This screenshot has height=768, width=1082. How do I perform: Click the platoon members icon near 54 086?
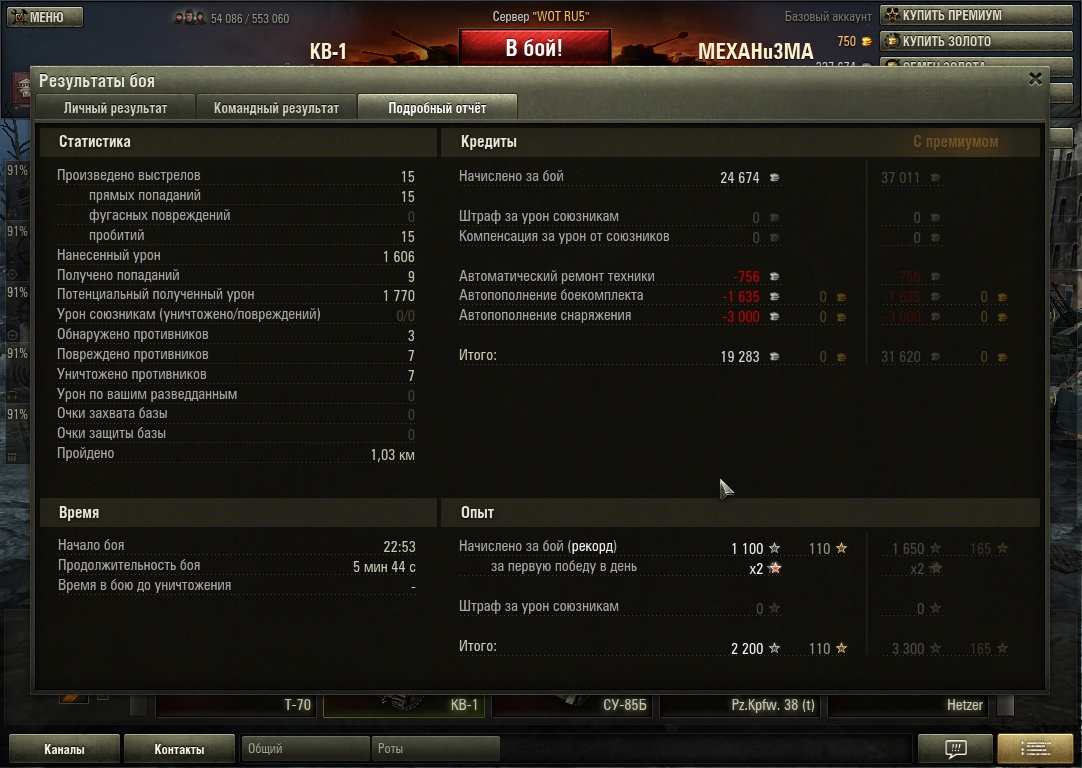189,18
